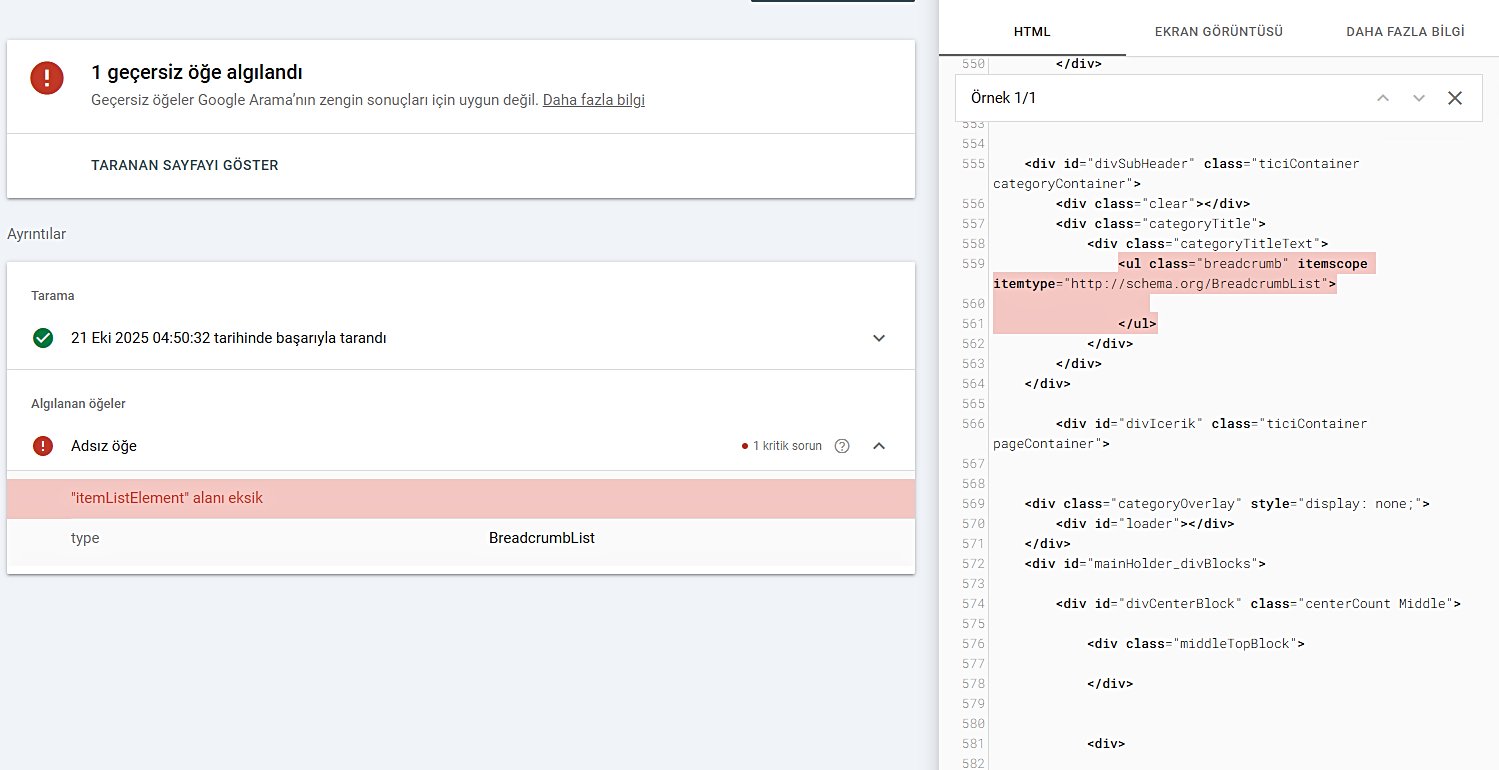Select the DAHA FAZLA BİLGİ tab

pos(1405,32)
